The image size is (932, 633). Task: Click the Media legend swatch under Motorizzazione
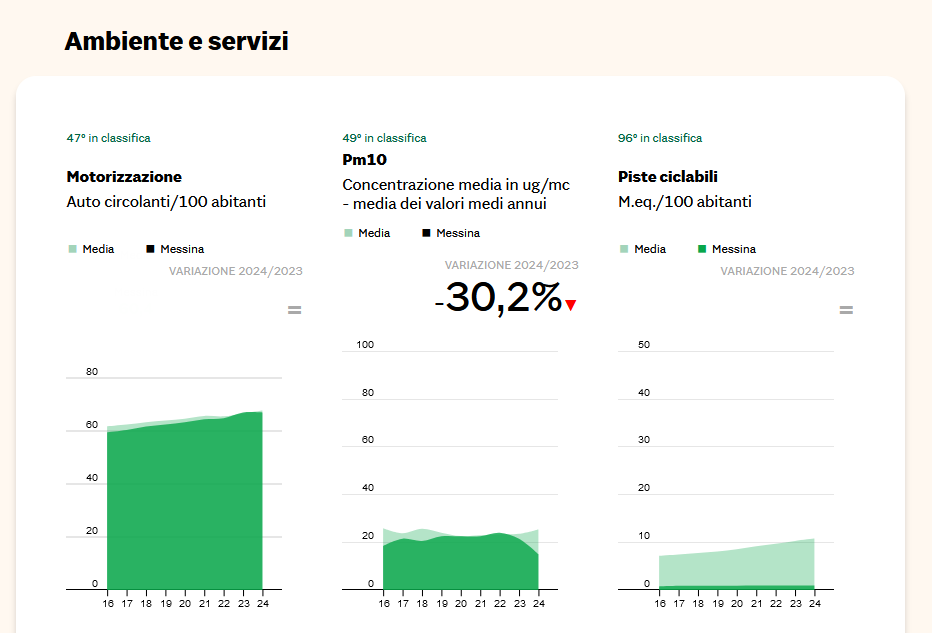coord(72,249)
